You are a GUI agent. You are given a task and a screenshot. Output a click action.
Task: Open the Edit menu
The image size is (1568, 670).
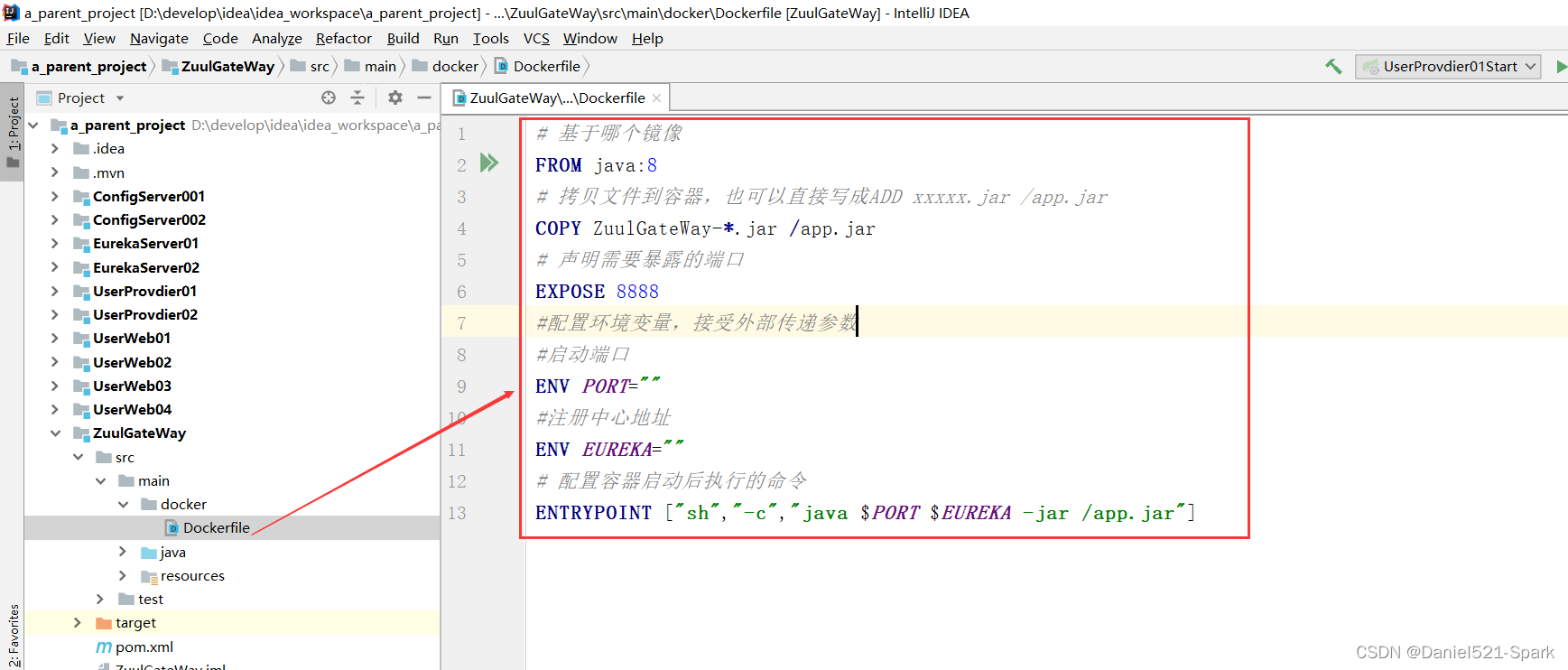point(56,38)
